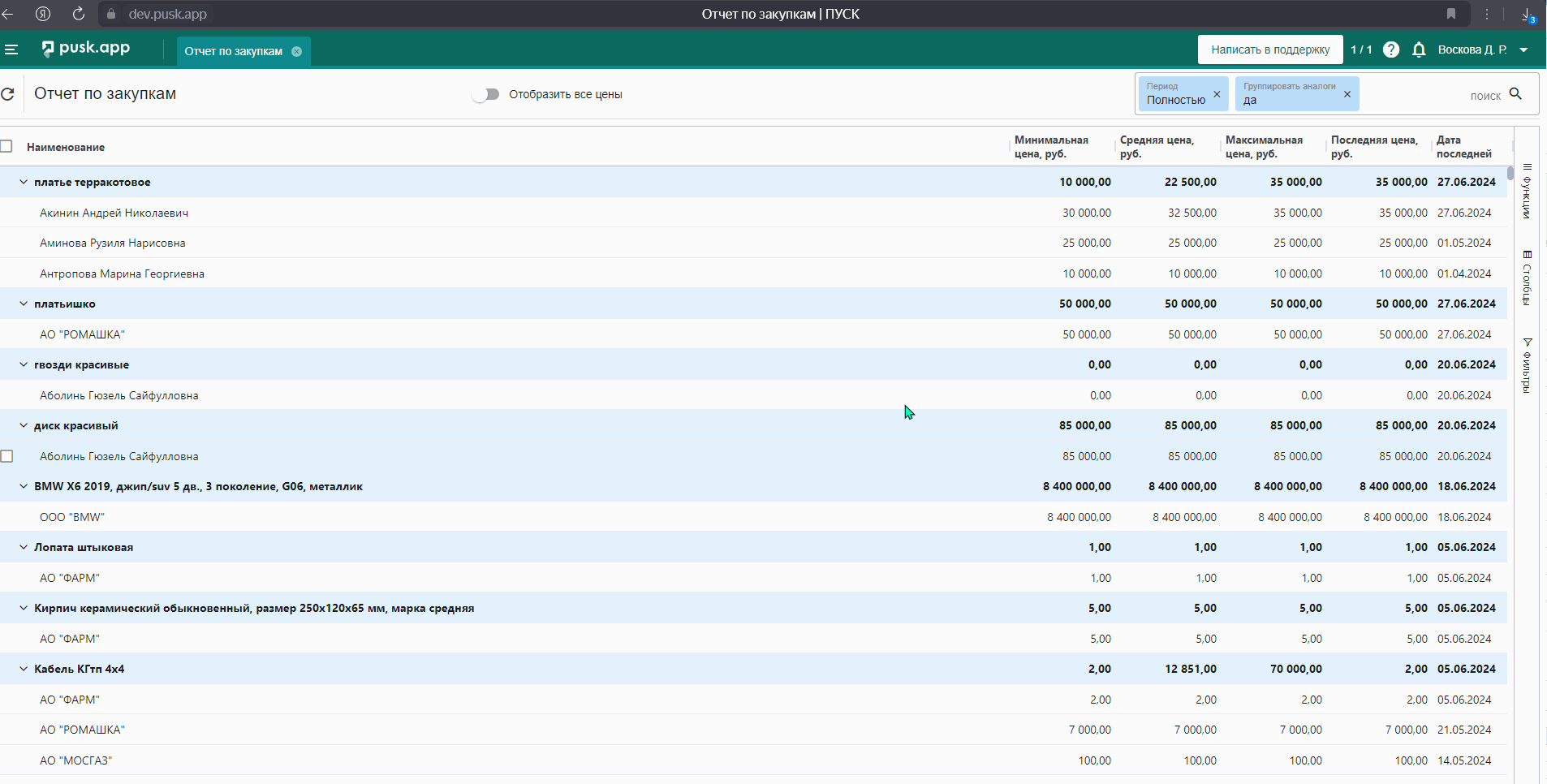Click the site lock icon in address bar

111,14
